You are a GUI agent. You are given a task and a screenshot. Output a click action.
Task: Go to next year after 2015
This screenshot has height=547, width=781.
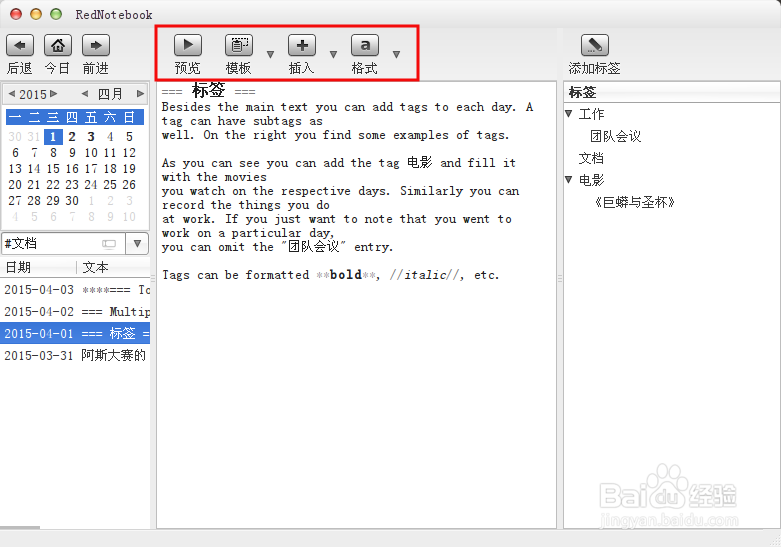click(x=54, y=94)
